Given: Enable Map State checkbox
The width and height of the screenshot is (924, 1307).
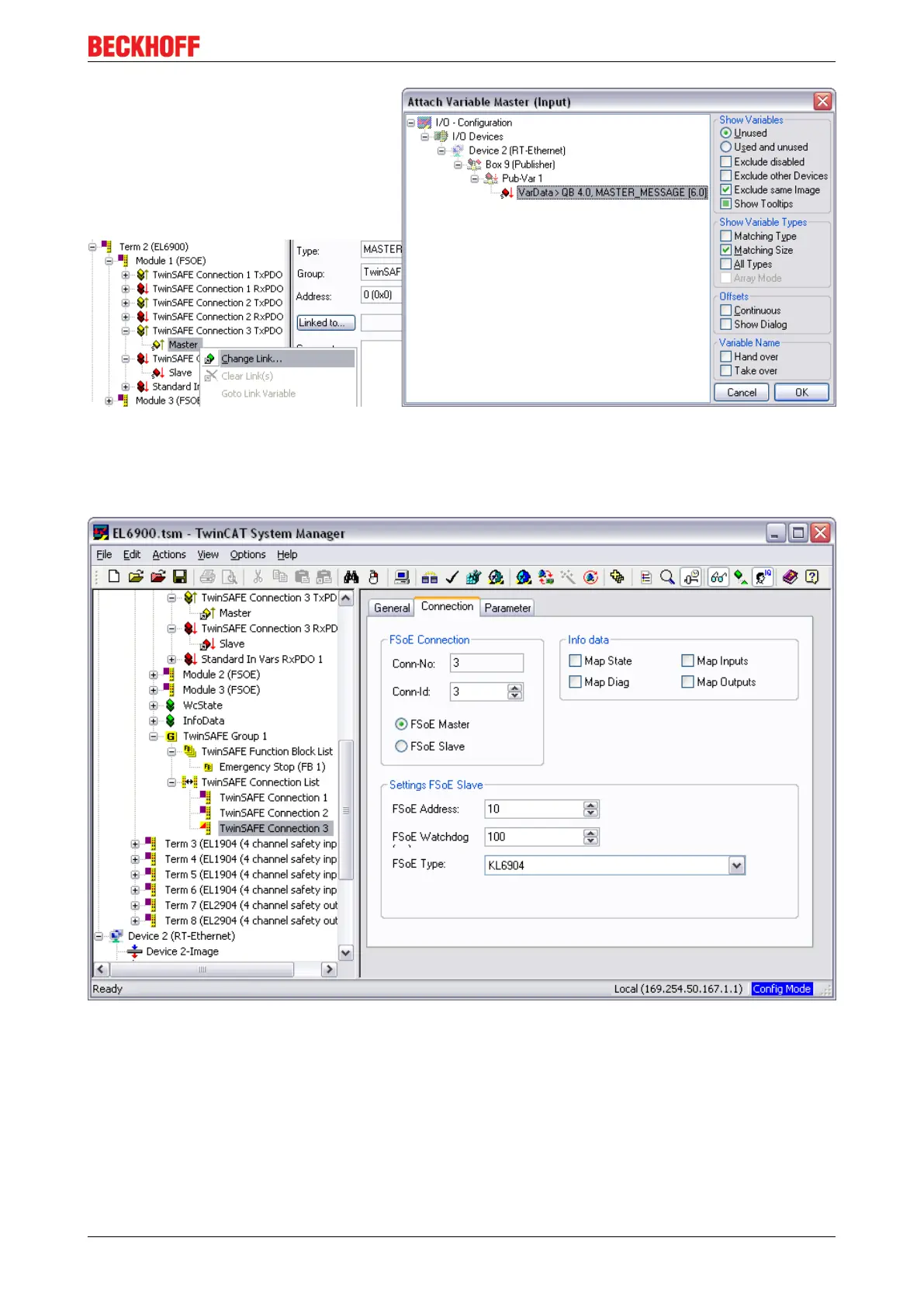Looking at the screenshot, I should pyautogui.click(x=576, y=660).
